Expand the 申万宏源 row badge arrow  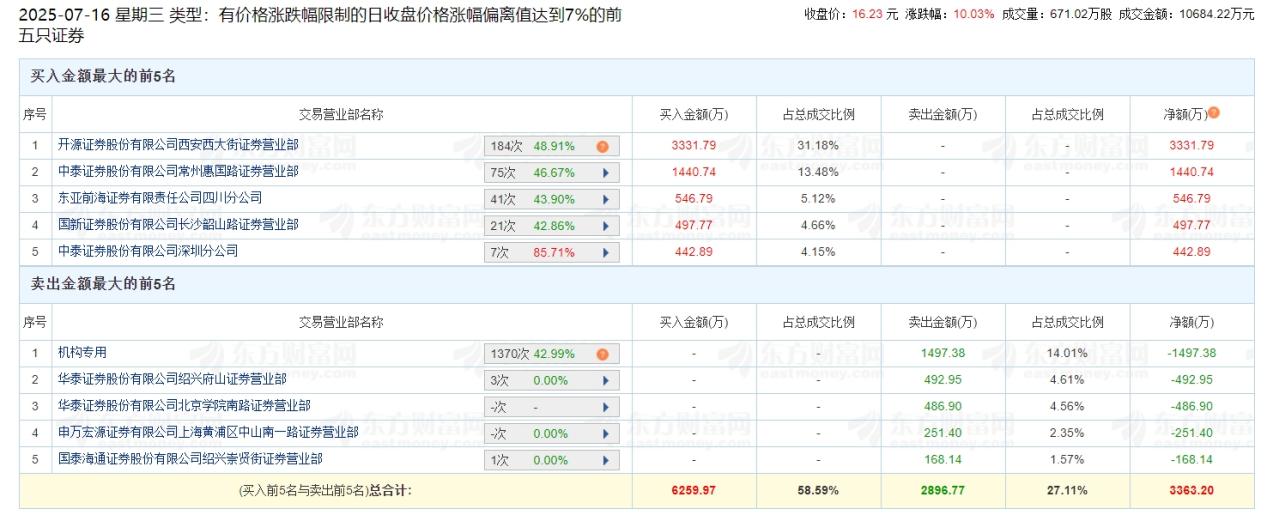(605, 433)
